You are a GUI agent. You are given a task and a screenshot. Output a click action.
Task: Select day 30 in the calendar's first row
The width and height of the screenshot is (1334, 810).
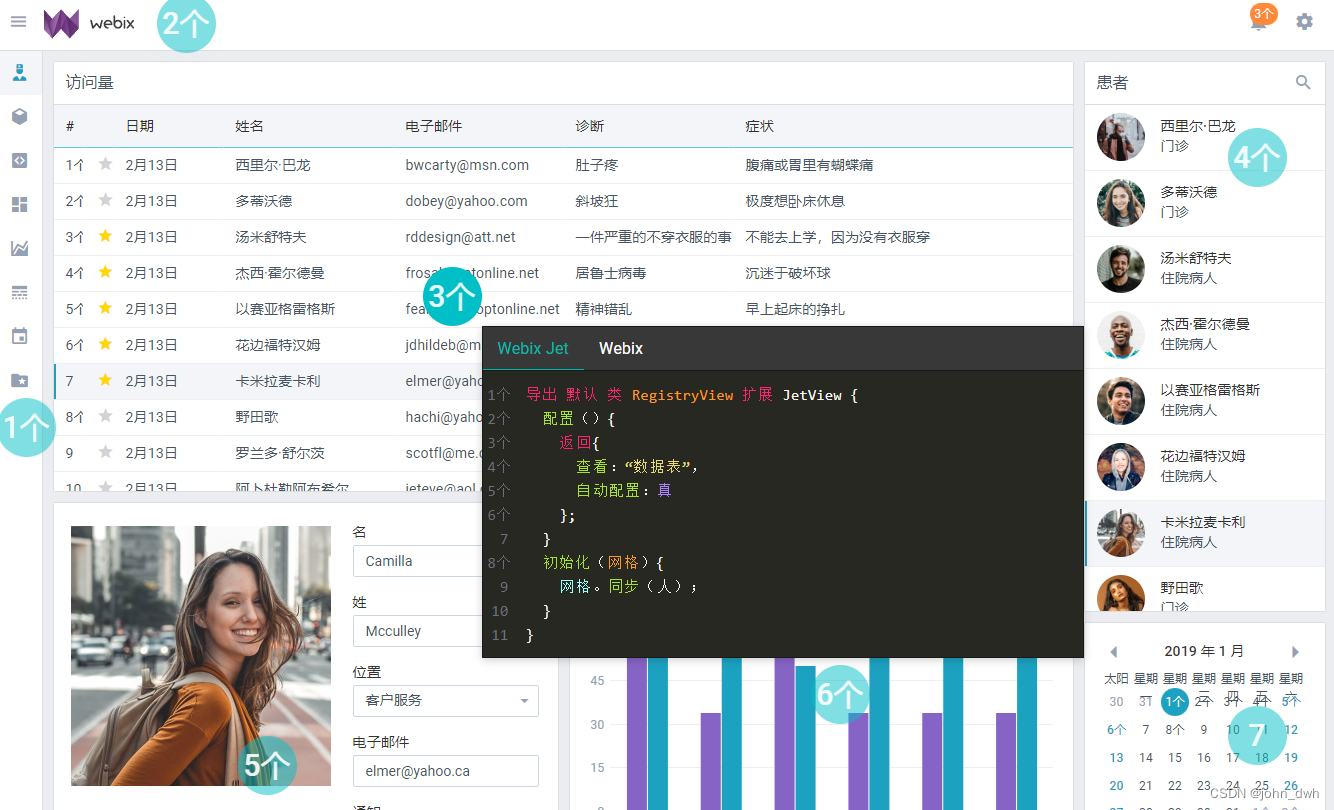1117,702
